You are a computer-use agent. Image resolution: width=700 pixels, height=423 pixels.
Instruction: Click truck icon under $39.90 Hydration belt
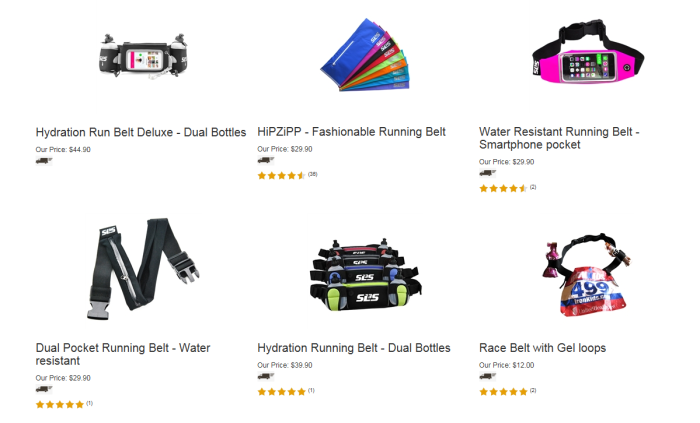[x=266, y=377]
